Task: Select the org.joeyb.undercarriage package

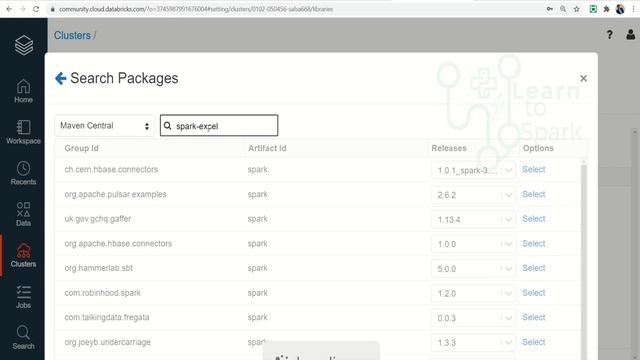Action: pos(533,342)
